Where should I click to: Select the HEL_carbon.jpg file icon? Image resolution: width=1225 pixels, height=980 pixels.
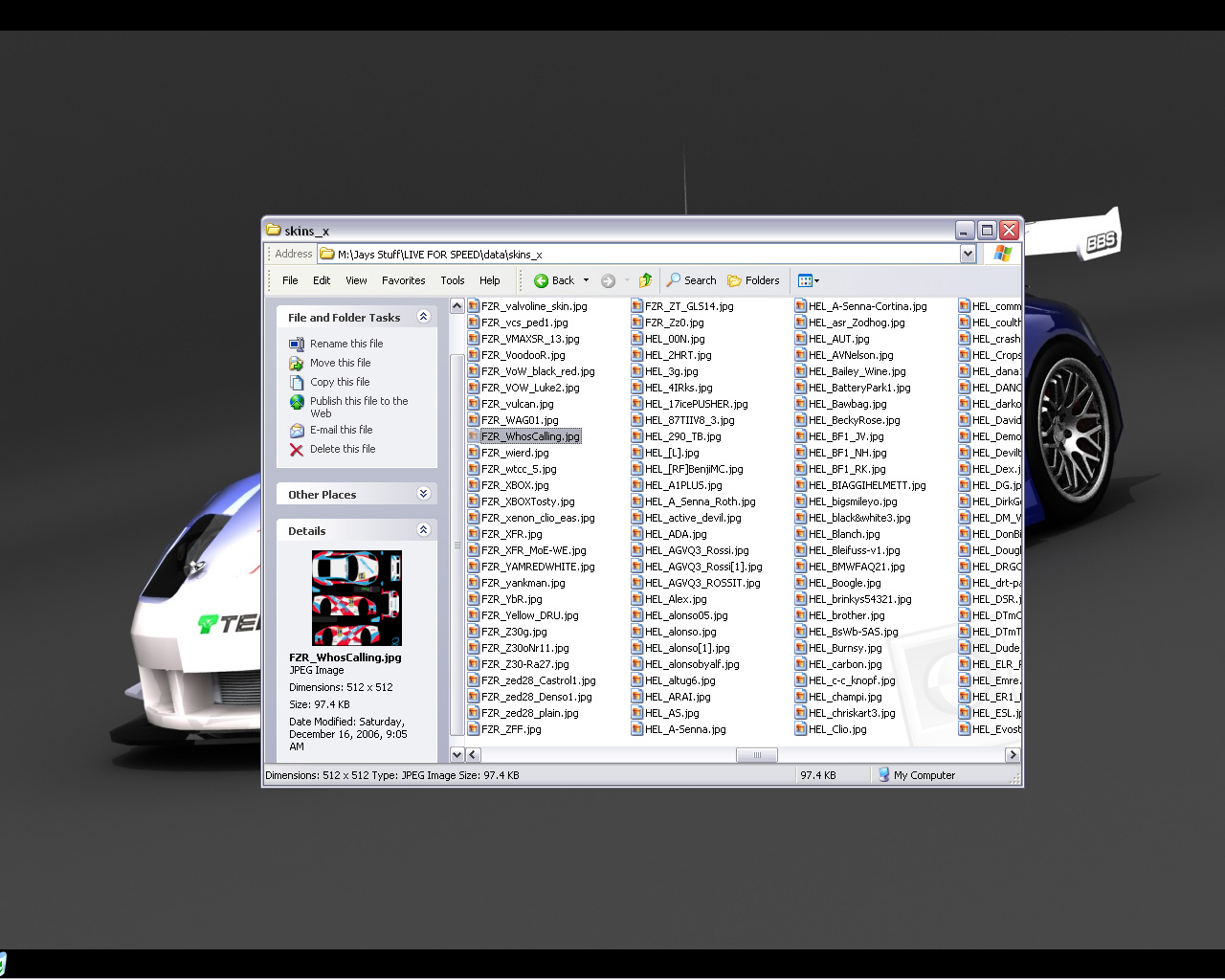pyautogui.click(x=801, y=664)
